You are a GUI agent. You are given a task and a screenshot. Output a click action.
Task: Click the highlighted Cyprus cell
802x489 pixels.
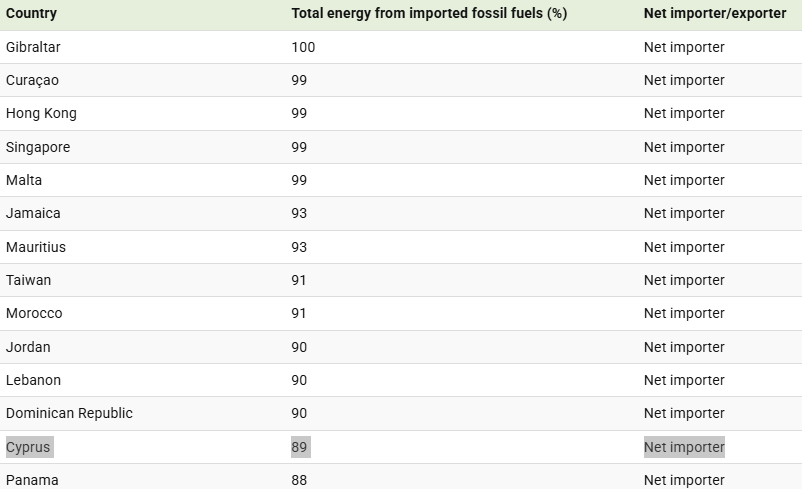coord(28,447)
